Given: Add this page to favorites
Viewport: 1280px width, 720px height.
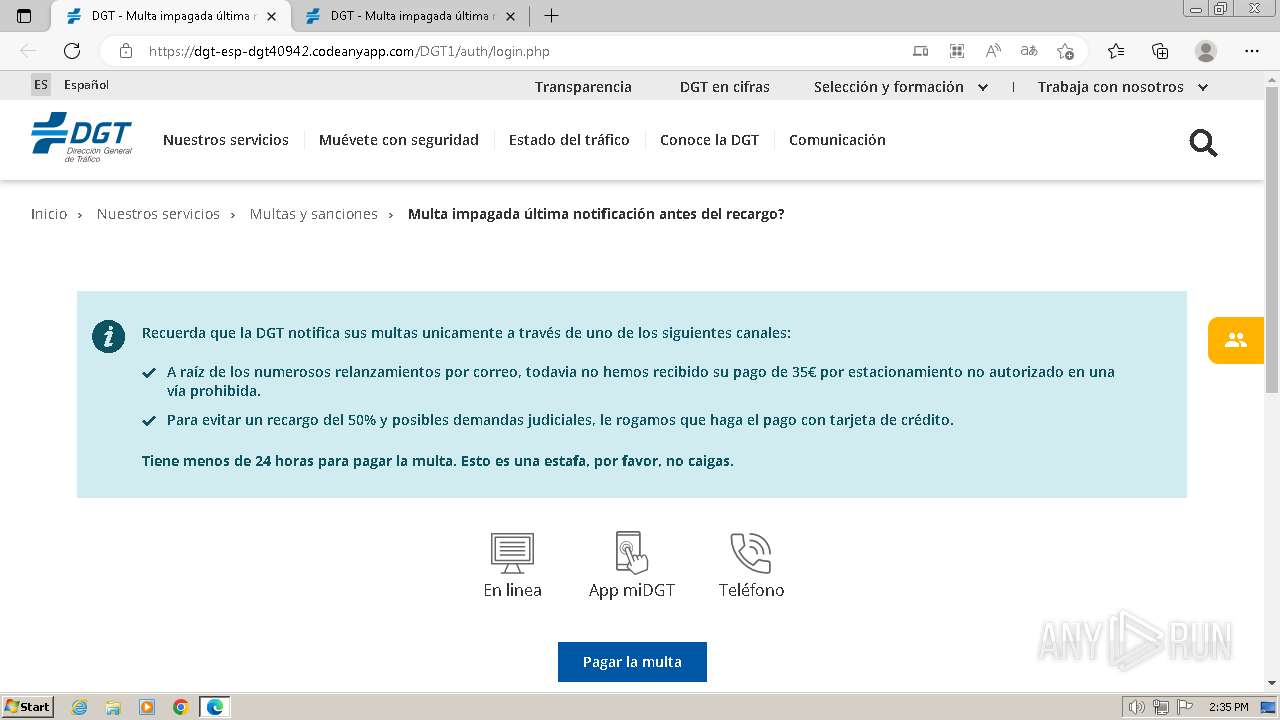Looking at the screenshot, I should click(x=1065, y=51).
